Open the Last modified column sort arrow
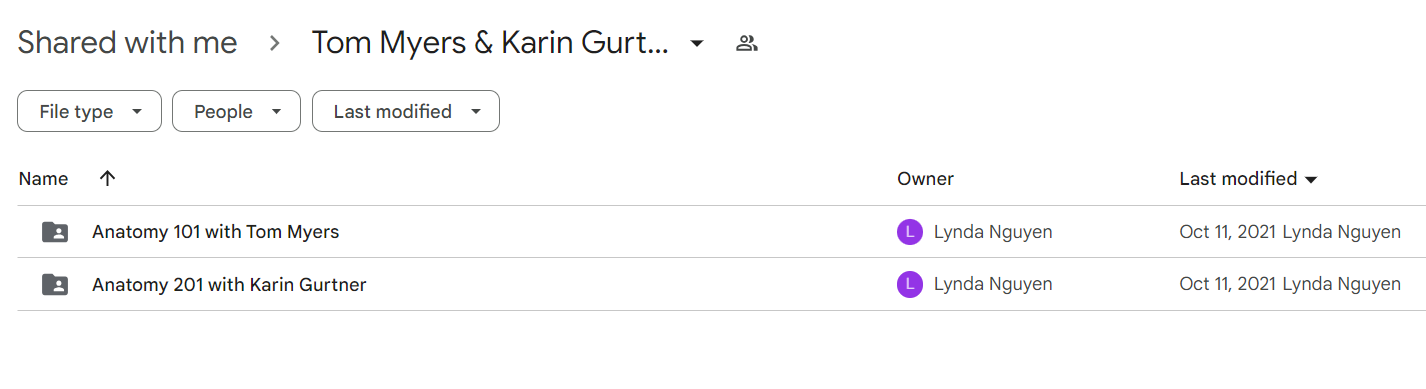 1311,180
